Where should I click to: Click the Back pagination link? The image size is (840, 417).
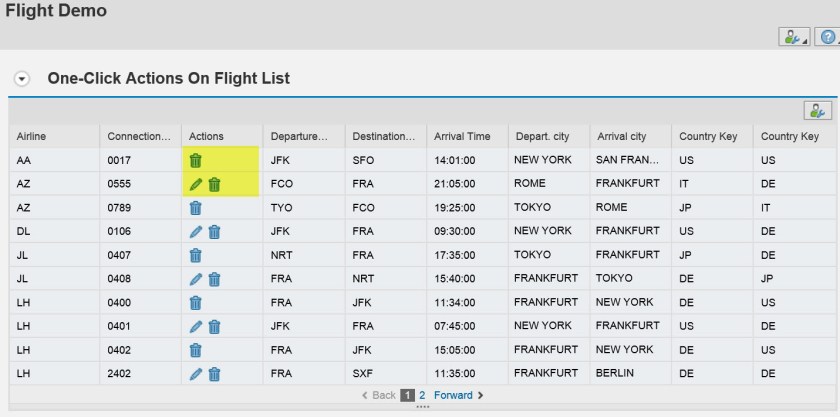tap(379, 396)
